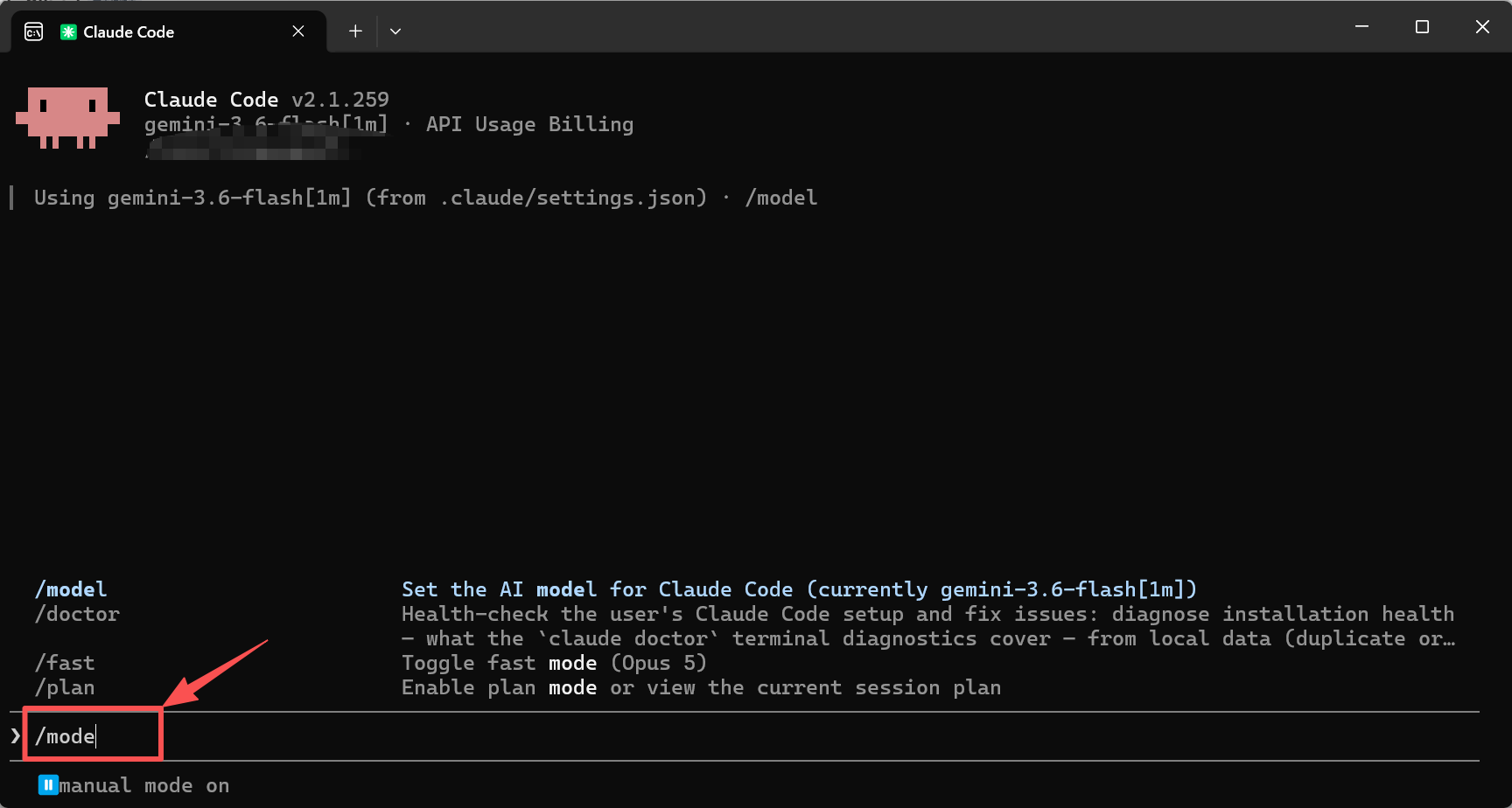Click the pink Claude Code mascot logo
1512x808 pixels.
67,117
